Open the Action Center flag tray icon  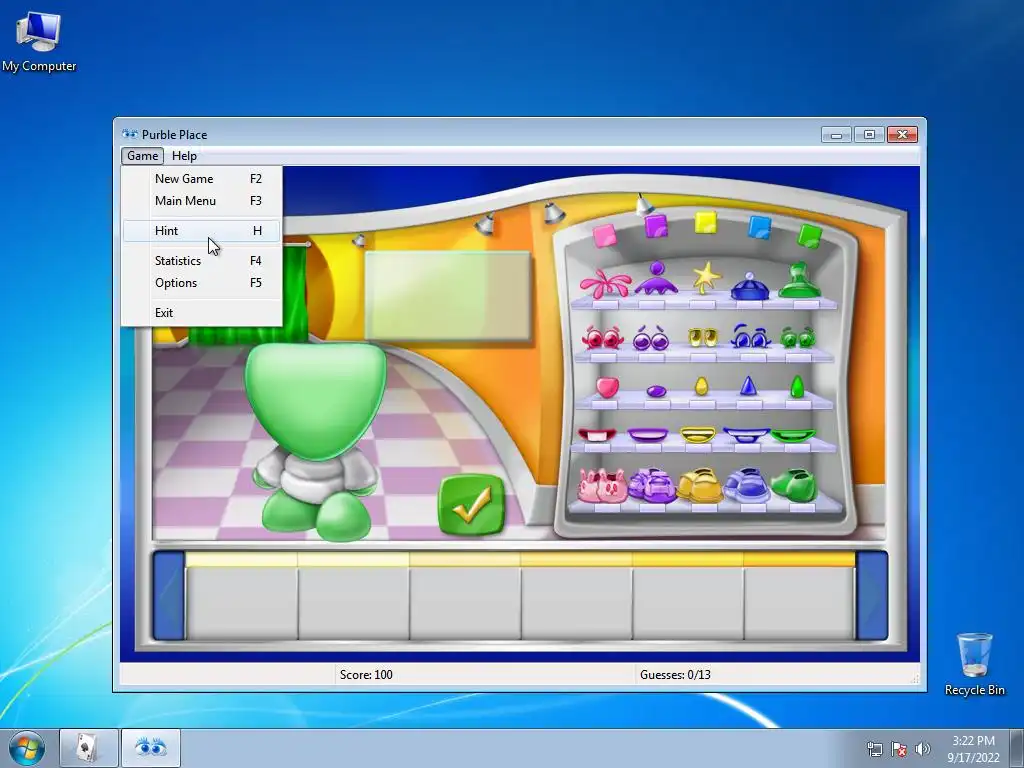[899, 749]
